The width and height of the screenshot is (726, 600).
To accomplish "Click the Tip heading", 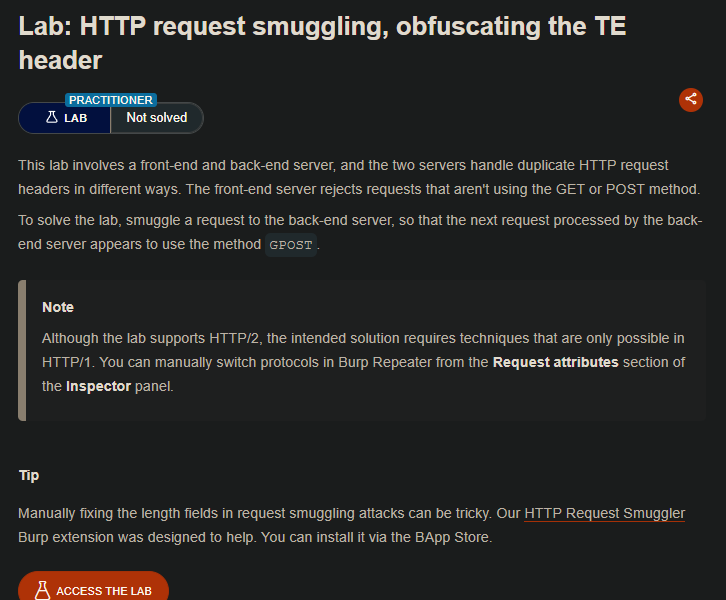I will [x=29, y=475].
